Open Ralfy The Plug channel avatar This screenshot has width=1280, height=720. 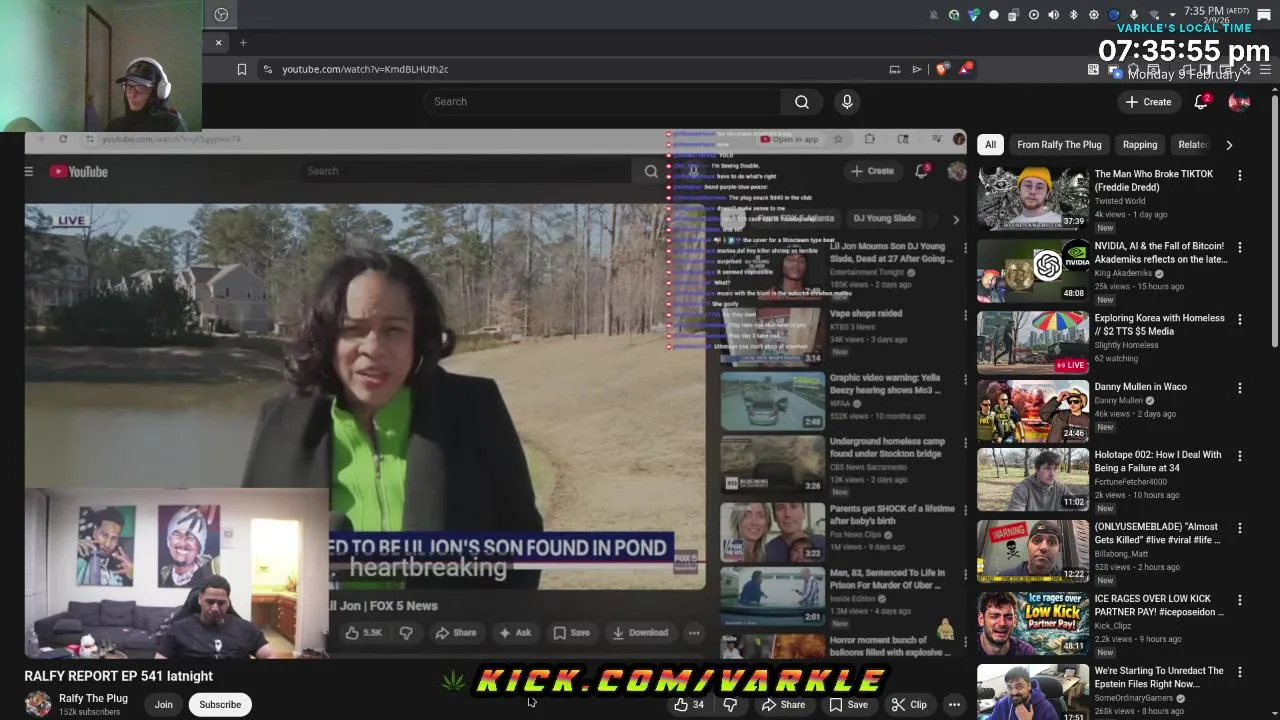38,704
